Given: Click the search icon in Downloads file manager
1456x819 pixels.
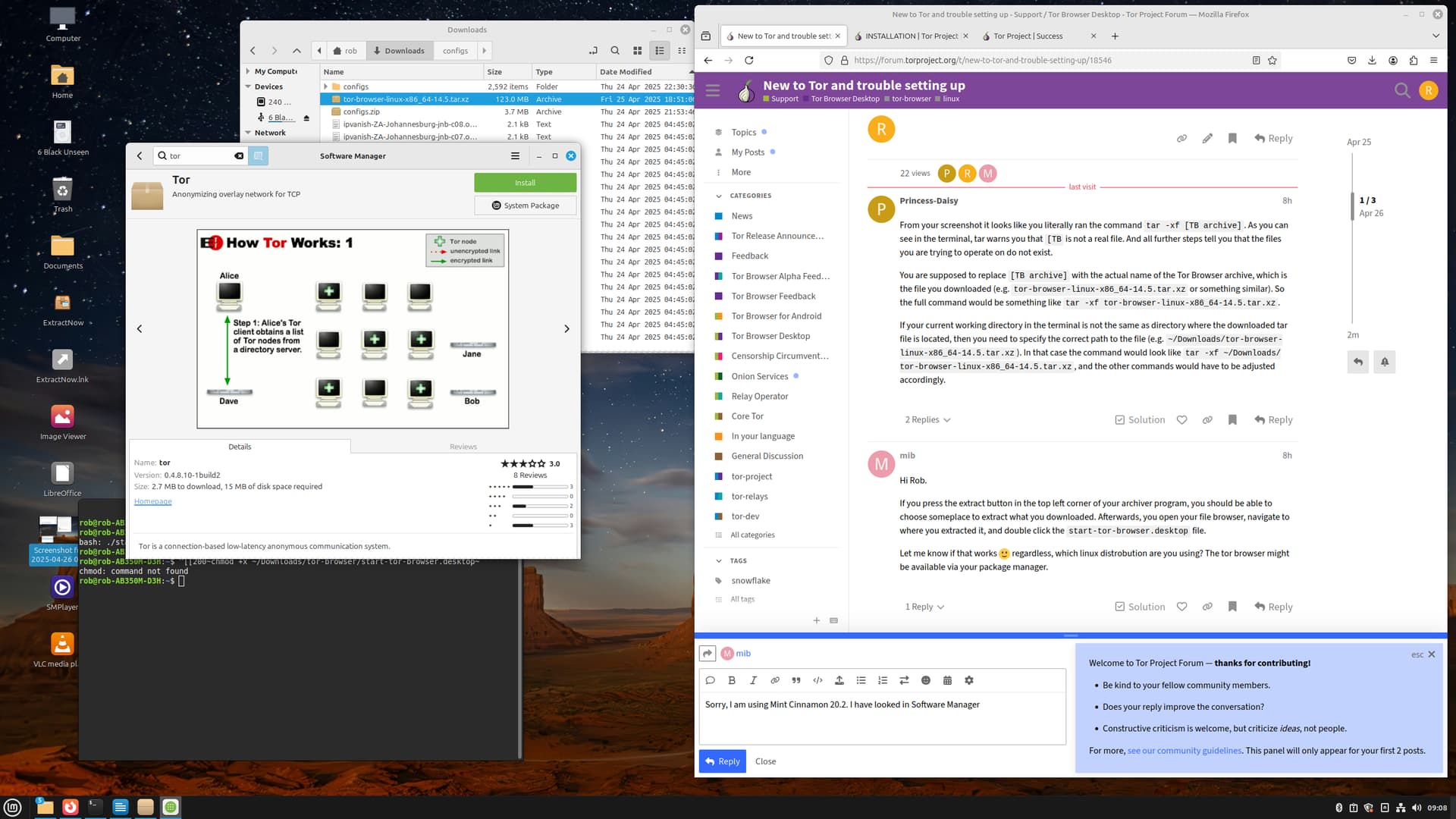Looking at the screenshot, I should 615,51.
